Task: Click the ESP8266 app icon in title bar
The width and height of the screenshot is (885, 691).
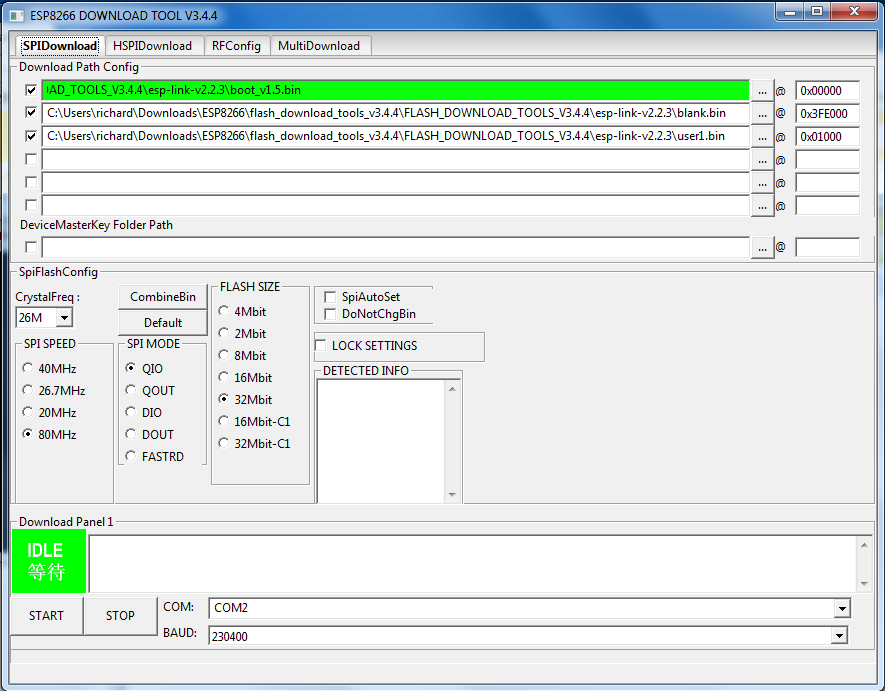Action: pos(16,16)
